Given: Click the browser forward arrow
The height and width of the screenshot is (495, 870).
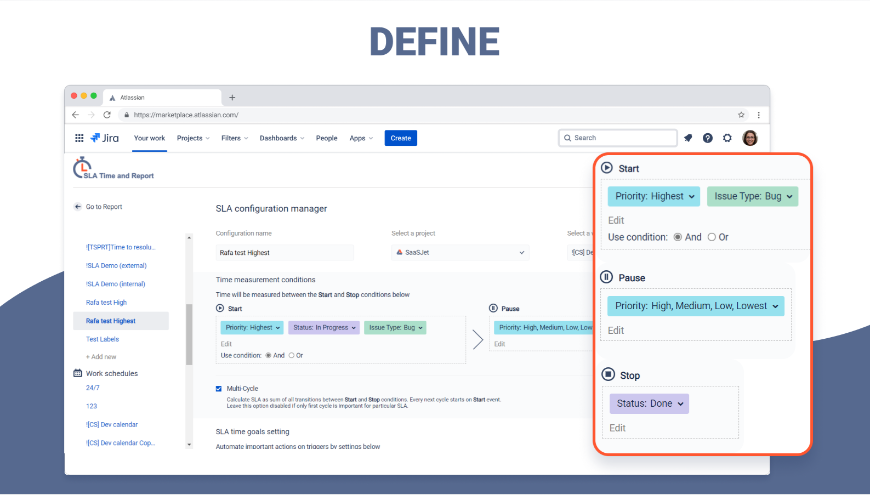Looking at the screenshot, I should point(91,115).
